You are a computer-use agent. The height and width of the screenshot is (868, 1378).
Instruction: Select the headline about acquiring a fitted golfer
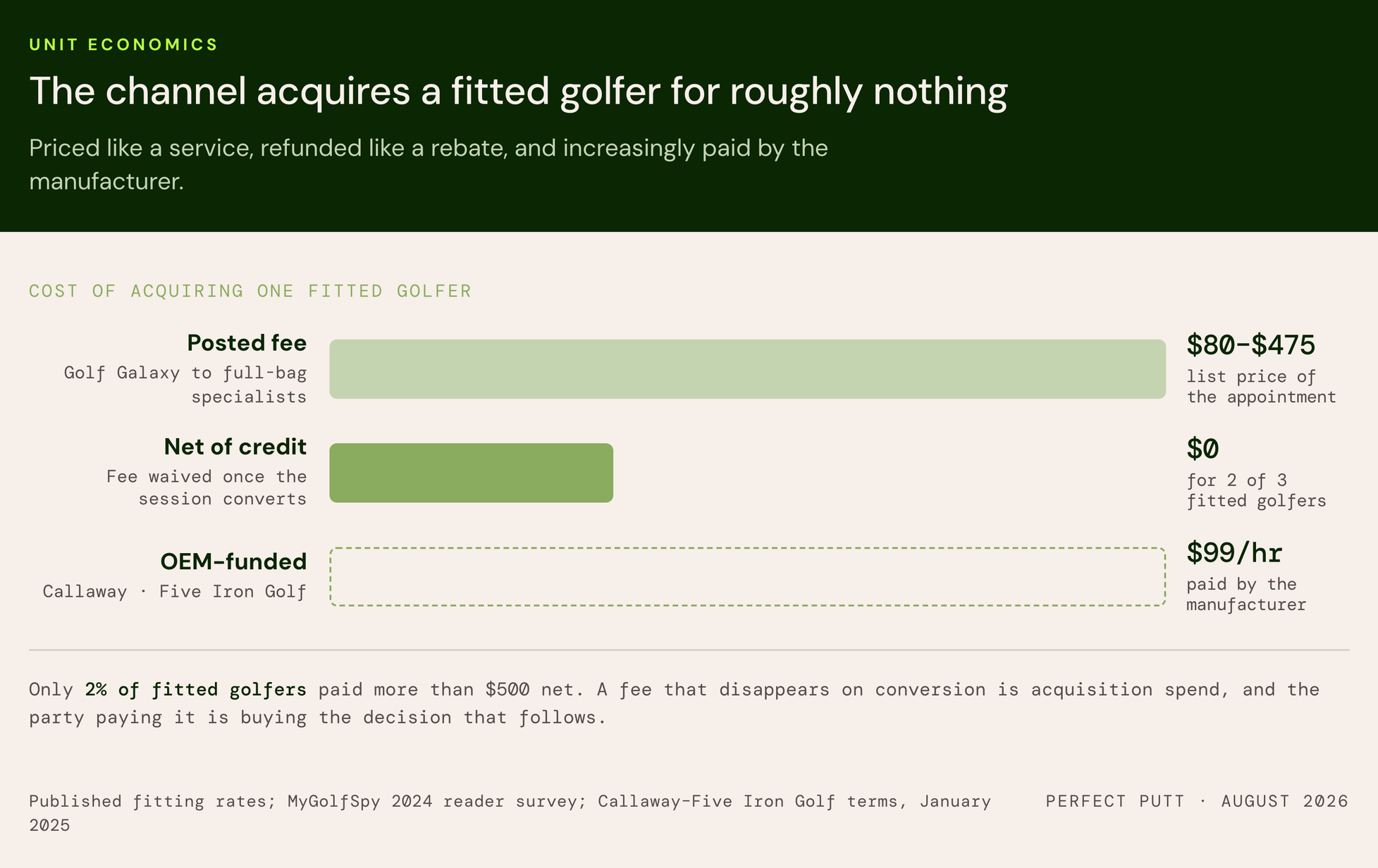[x=519, y=92]
